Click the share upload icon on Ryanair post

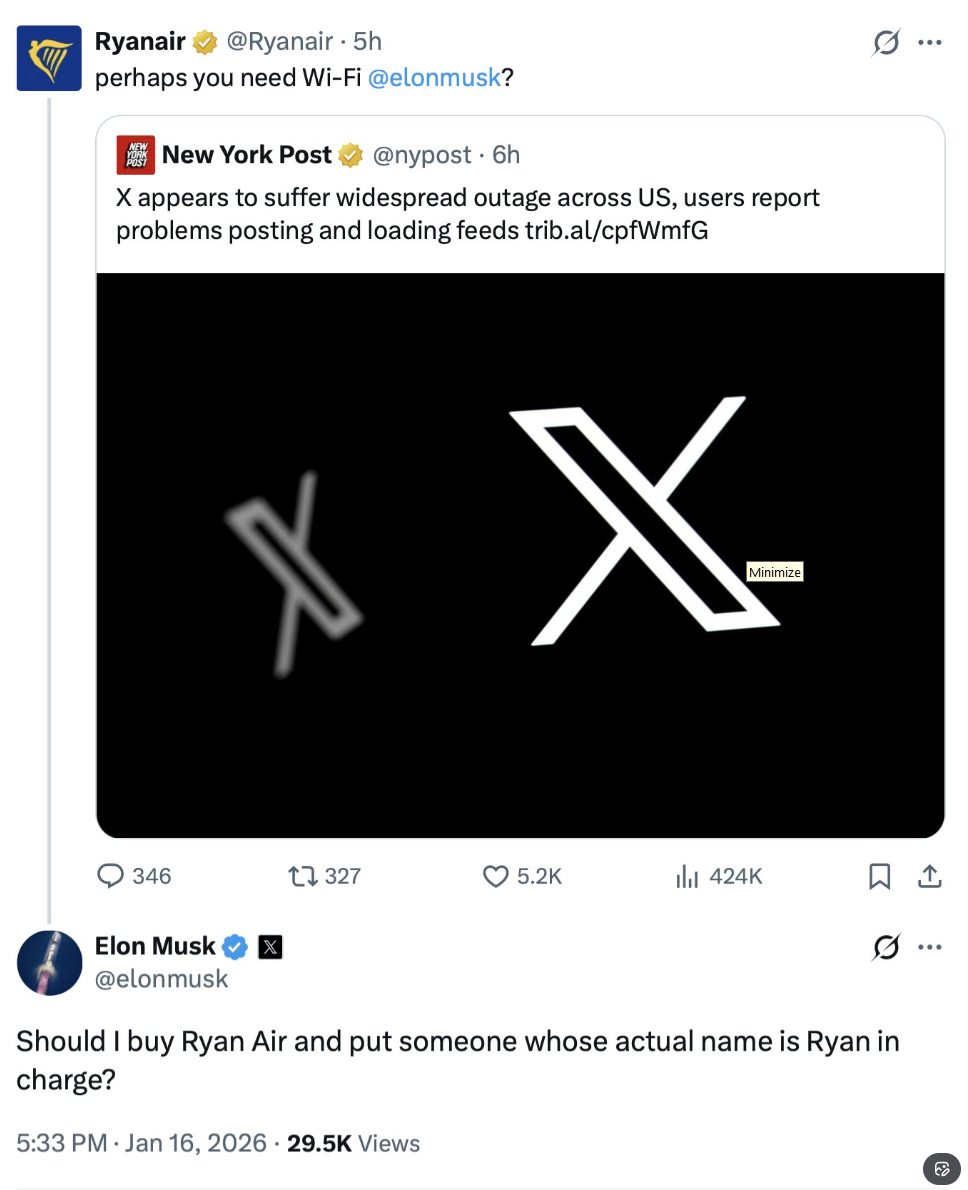pyautogui.click(x=930, y=877)
